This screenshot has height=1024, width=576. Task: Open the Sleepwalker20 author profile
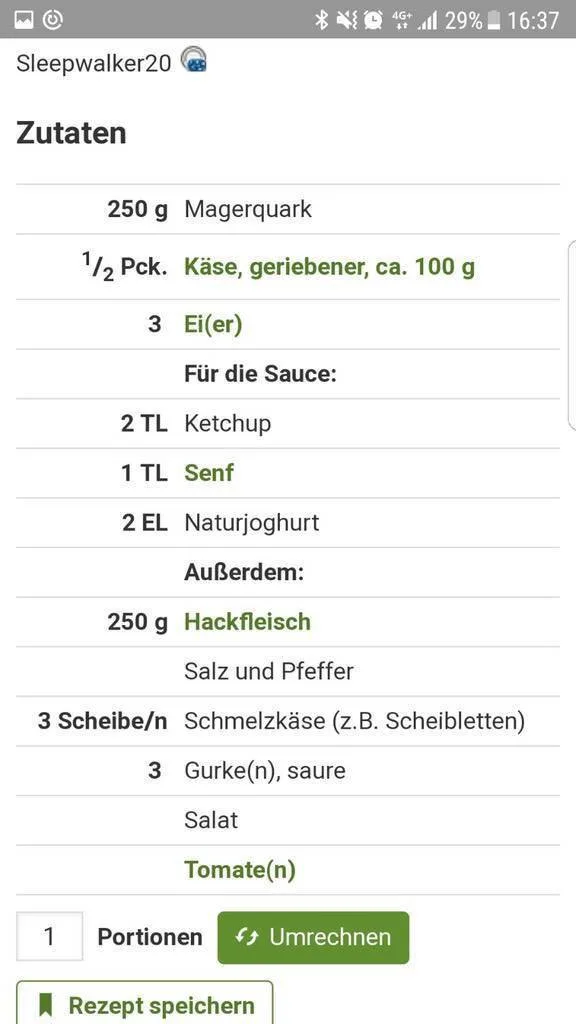point(93,63)
